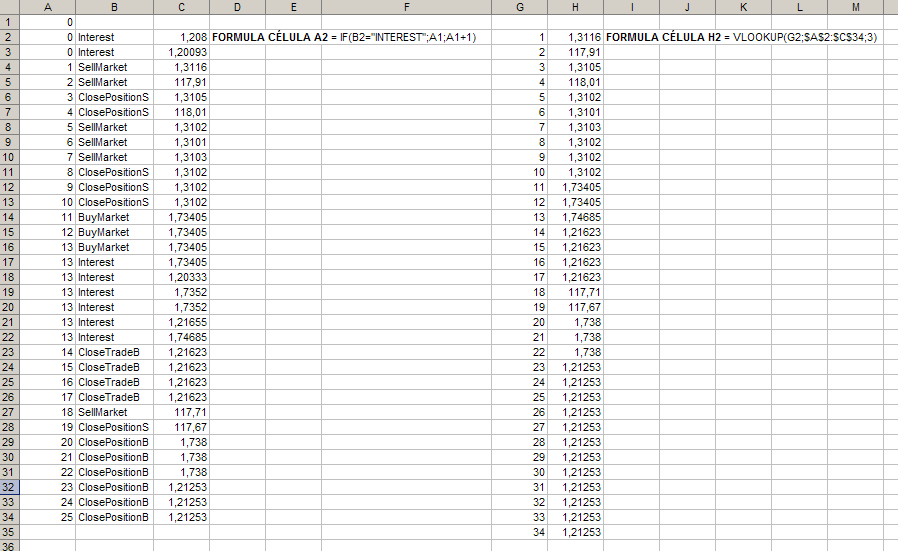Click ClosePositionB cell in row 34
The image size is (898, 551).
point(114,517)
